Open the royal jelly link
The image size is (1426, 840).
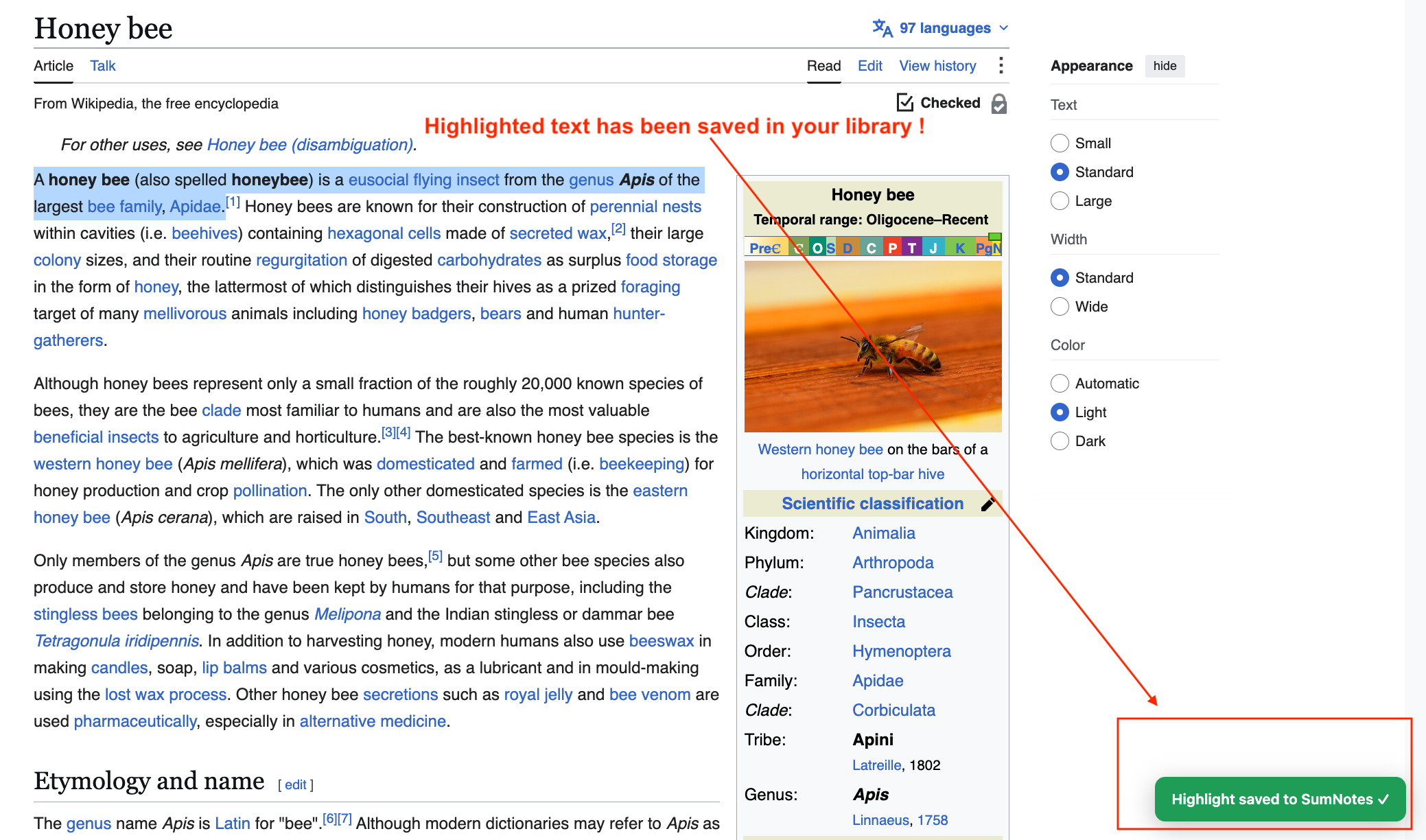pos(538,695)
